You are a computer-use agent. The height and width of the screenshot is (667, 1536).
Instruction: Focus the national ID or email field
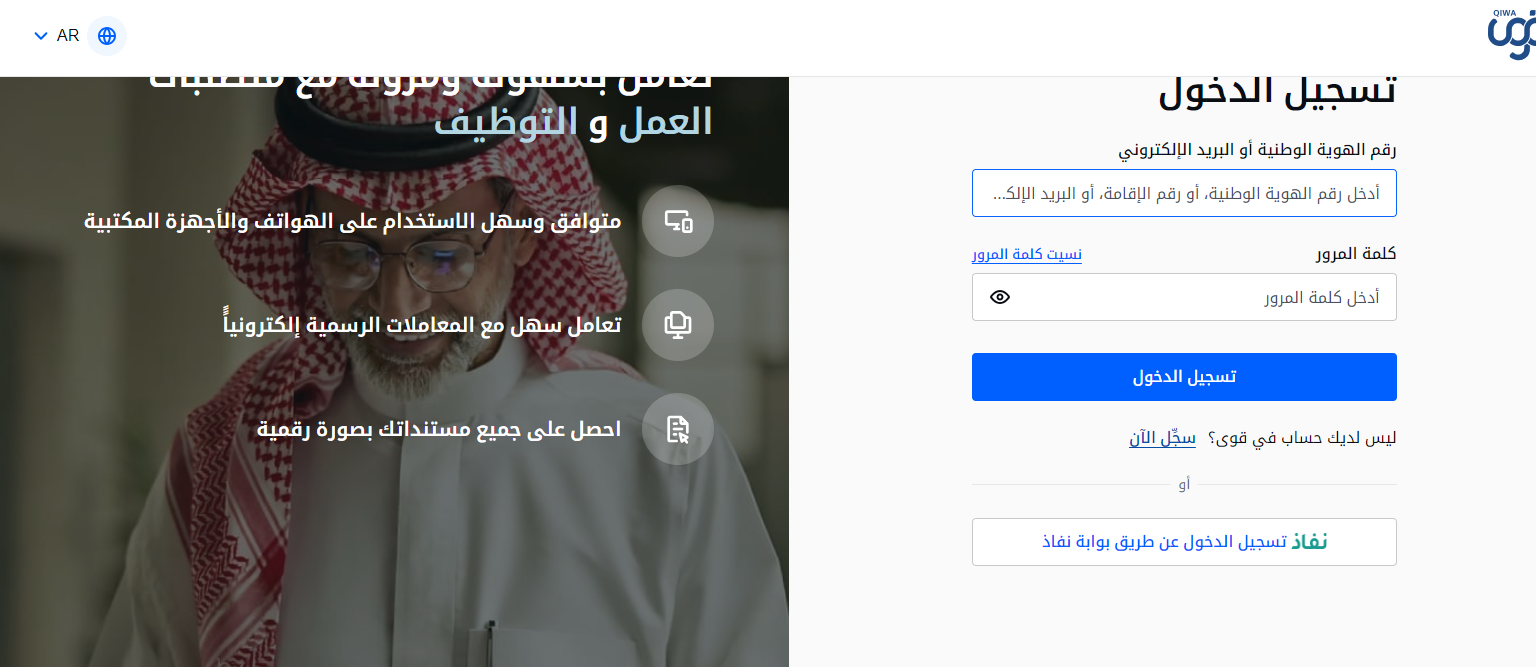coord(1184,193)
